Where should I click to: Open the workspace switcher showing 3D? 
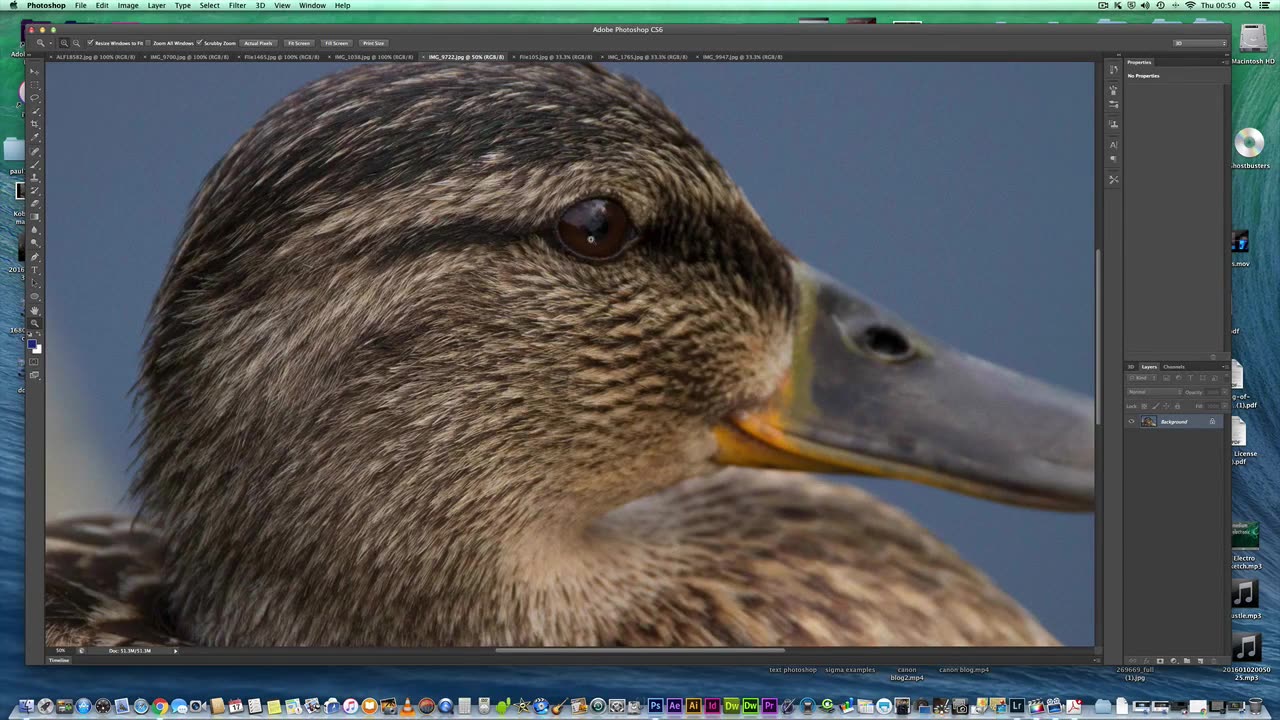coord(1198,43)
